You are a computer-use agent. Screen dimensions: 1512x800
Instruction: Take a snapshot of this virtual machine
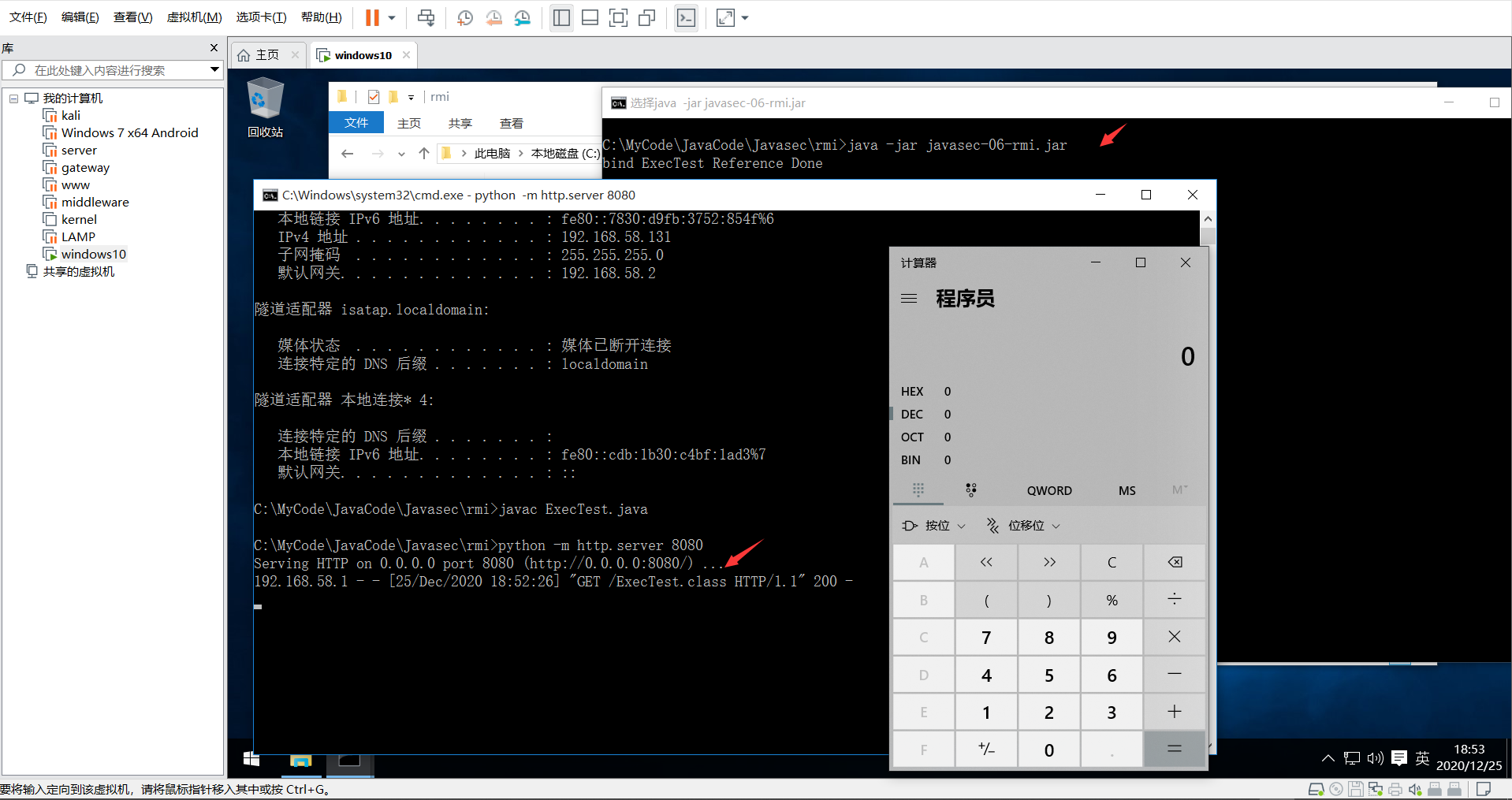pos(465,17)
